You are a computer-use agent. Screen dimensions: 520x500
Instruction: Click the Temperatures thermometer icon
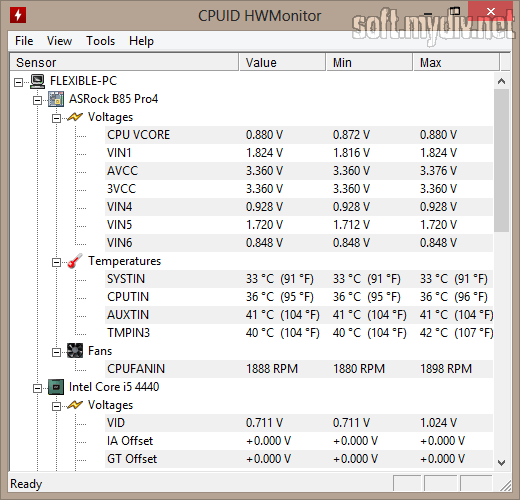75,261
